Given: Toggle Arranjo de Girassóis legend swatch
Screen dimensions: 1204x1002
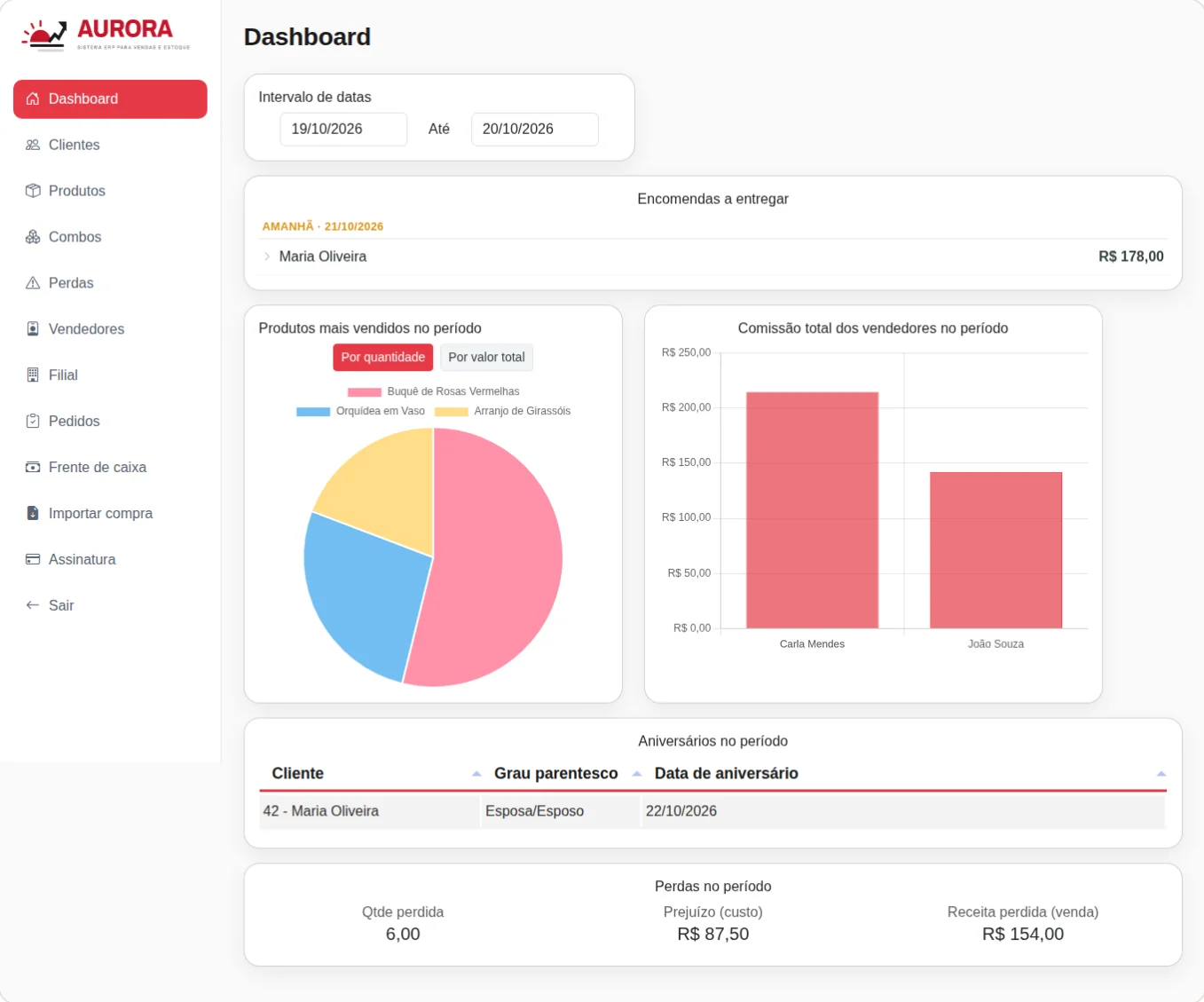Looking at the screenshot, I should pyautogui.click(x=452, y=411).
